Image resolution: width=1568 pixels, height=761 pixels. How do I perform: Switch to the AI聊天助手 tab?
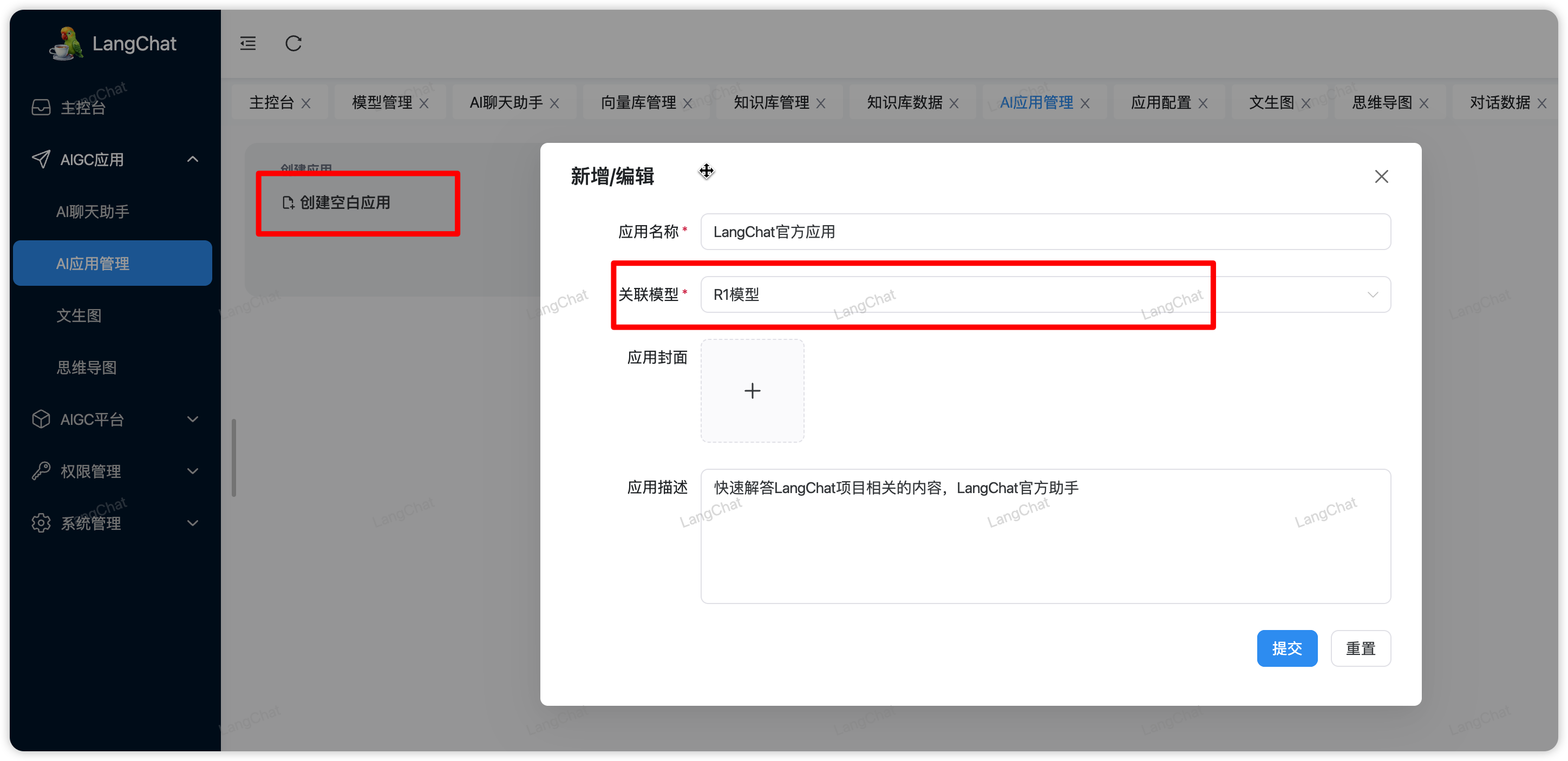(506, 103)
